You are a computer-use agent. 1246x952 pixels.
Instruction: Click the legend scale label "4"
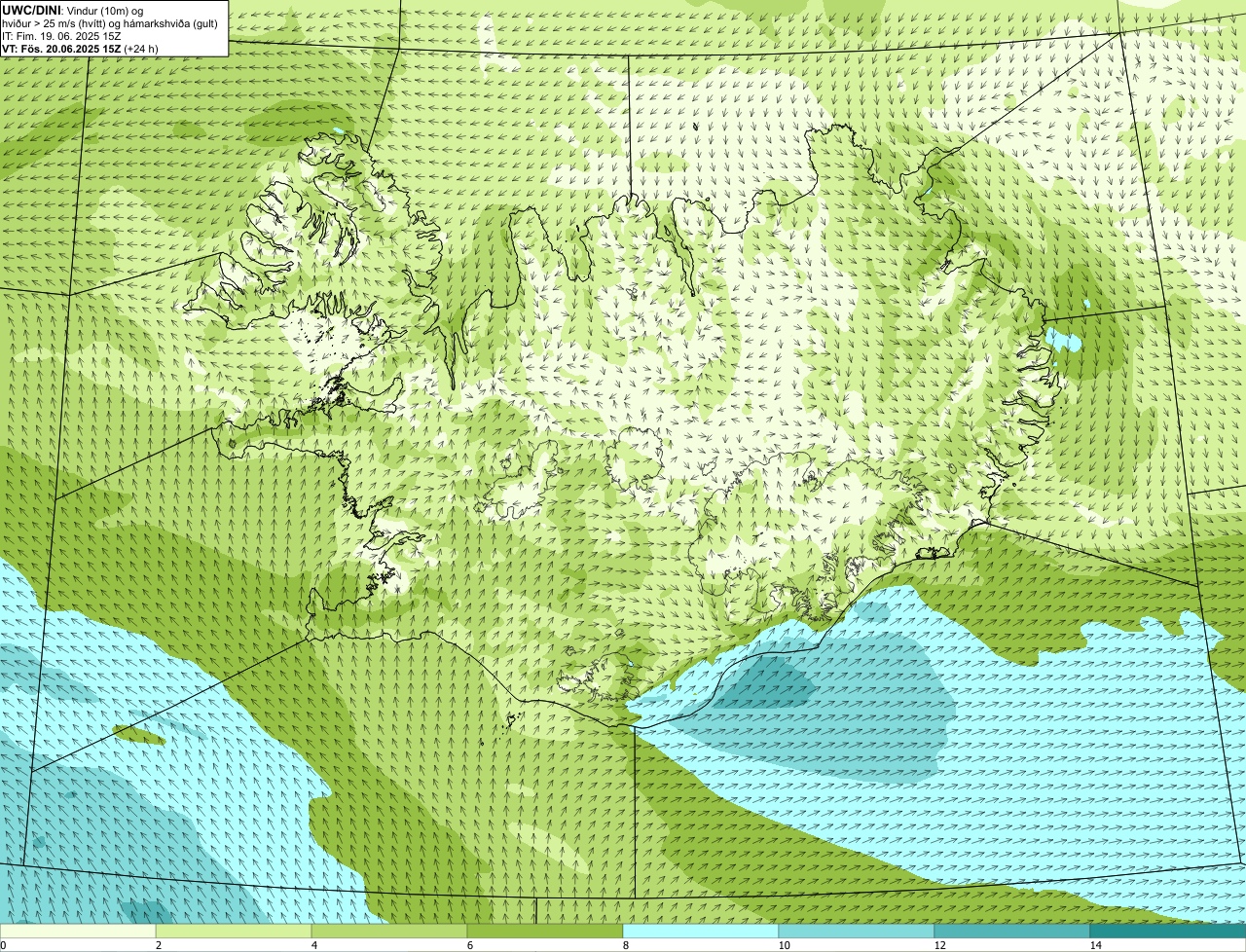pyautogui.click(x=313, y=945)
